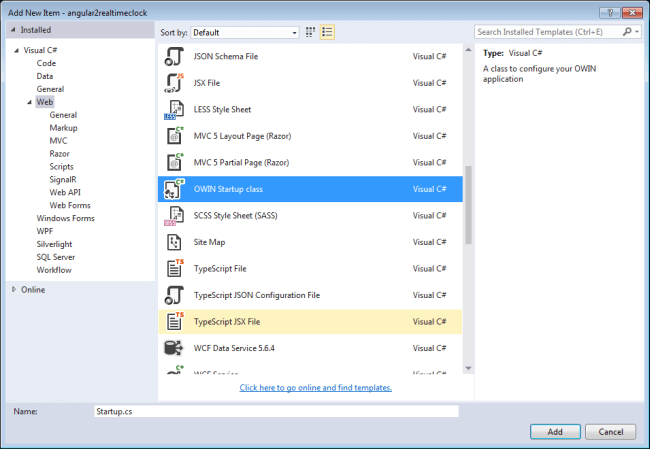Select Code category in tree

pos(46,63)
